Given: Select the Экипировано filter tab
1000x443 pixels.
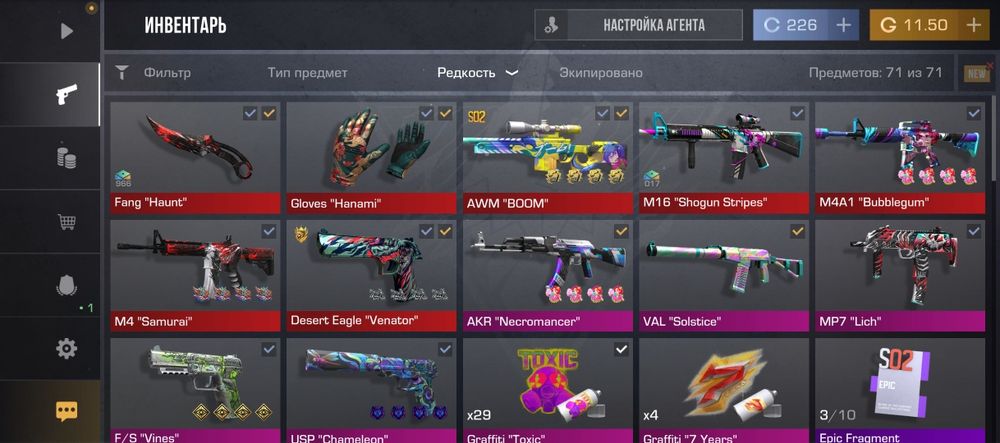Looking at the screenshot, I should point(601,73).
